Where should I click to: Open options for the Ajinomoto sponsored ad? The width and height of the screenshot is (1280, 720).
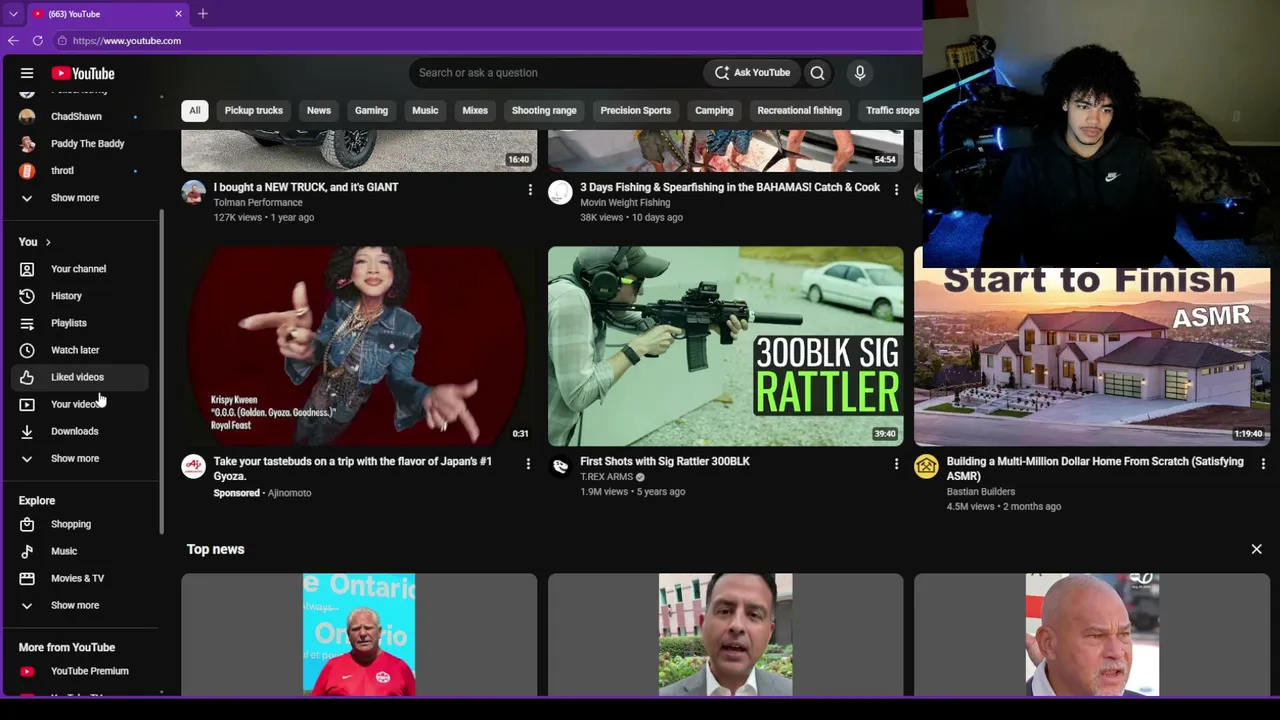(x=528, y=463)
